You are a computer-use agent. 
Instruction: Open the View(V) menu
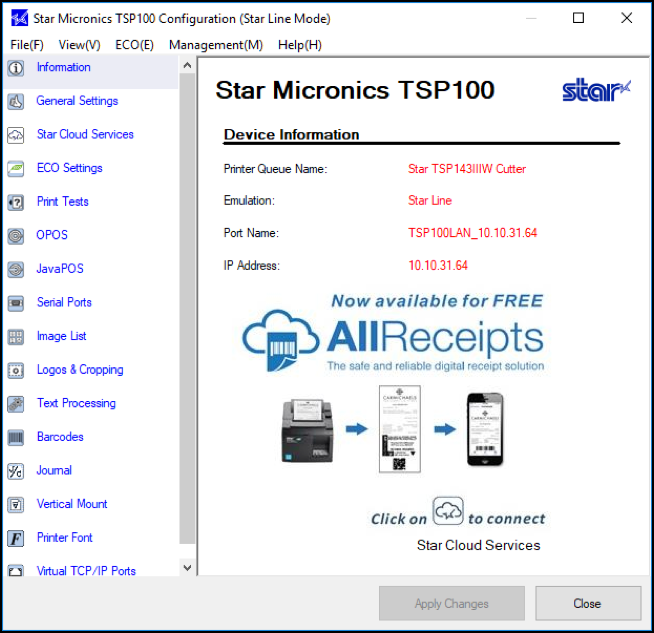[x=79, y=45]
